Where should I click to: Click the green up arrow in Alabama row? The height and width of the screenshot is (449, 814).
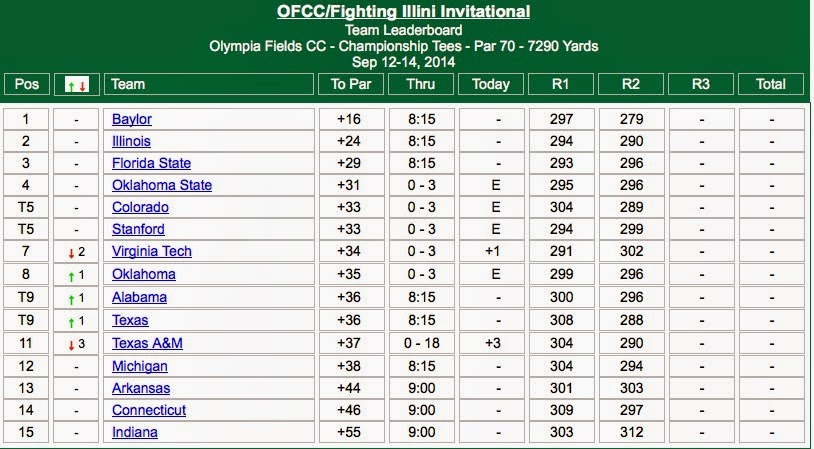[72, 300]
